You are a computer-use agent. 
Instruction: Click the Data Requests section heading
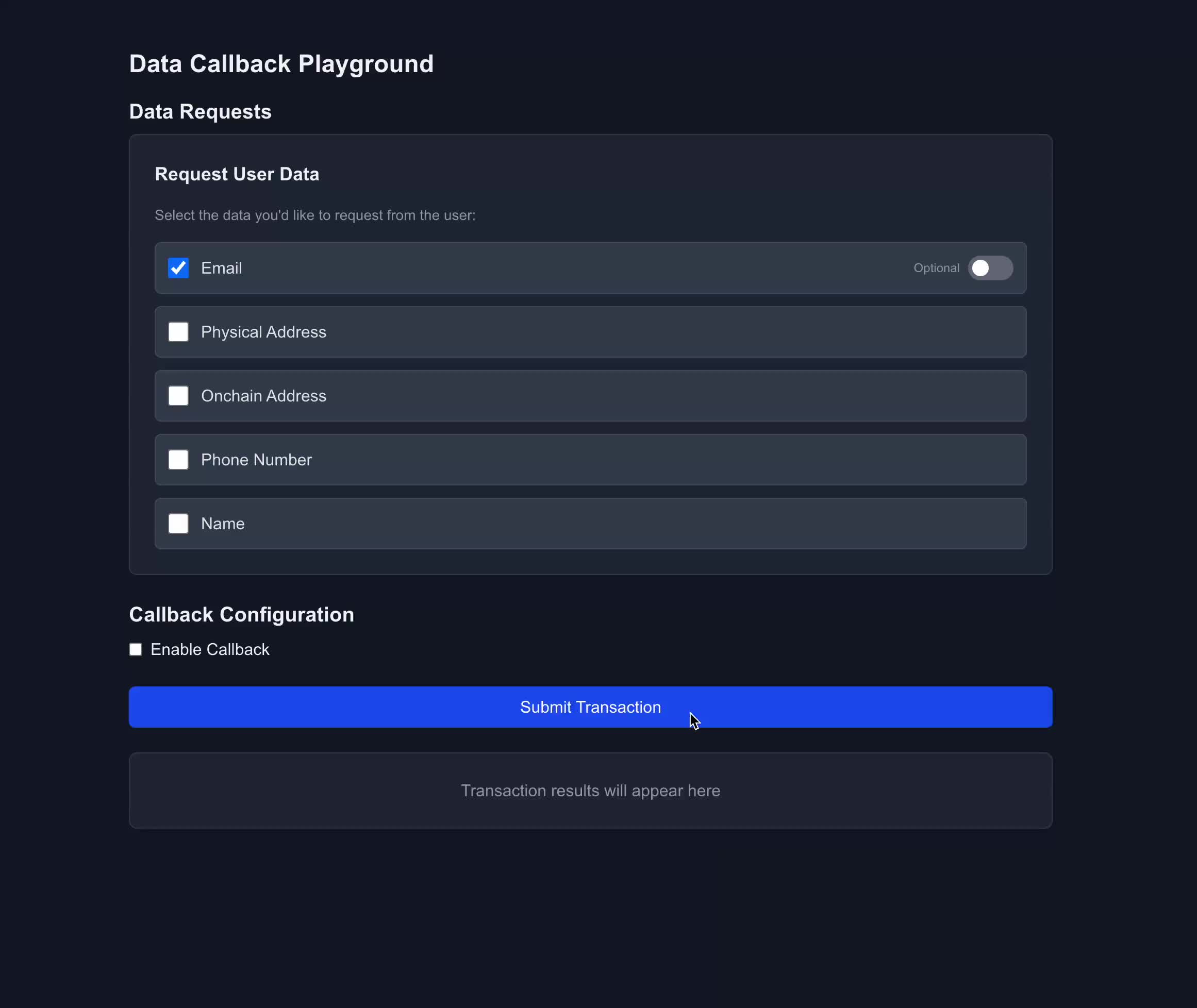coord(200,112)
